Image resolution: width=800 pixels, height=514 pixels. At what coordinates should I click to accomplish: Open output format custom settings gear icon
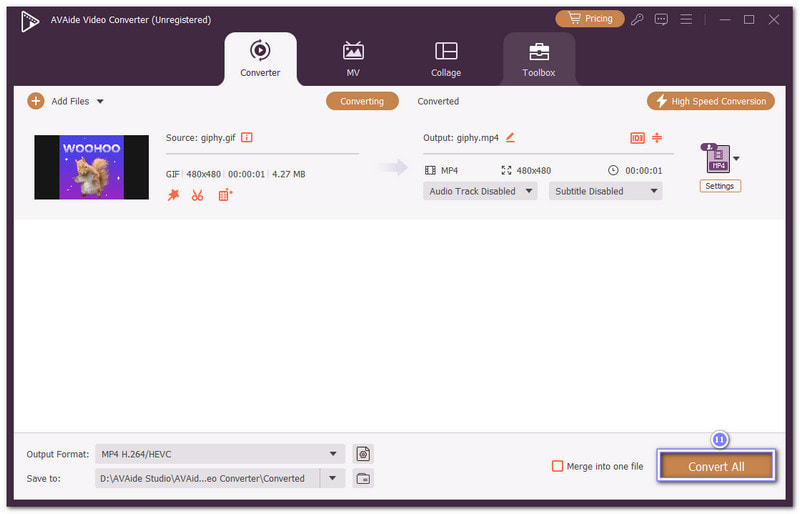[363, 454]
